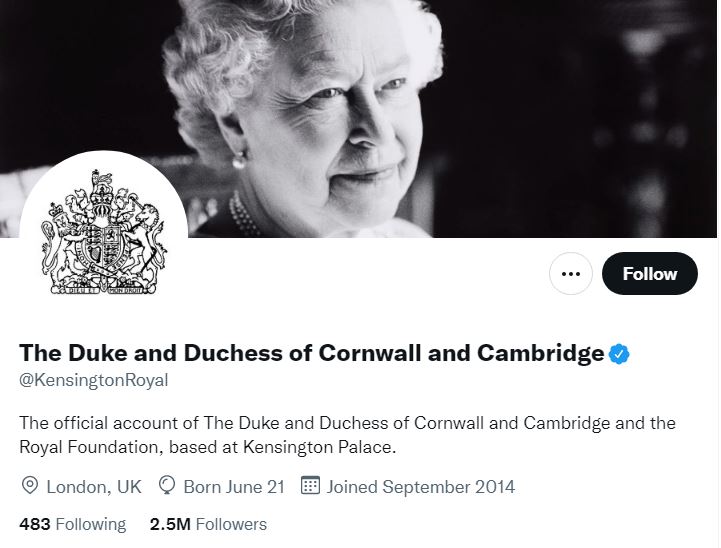Click the profile display name heading
The image size is (721, 548).
coord(312,353)
